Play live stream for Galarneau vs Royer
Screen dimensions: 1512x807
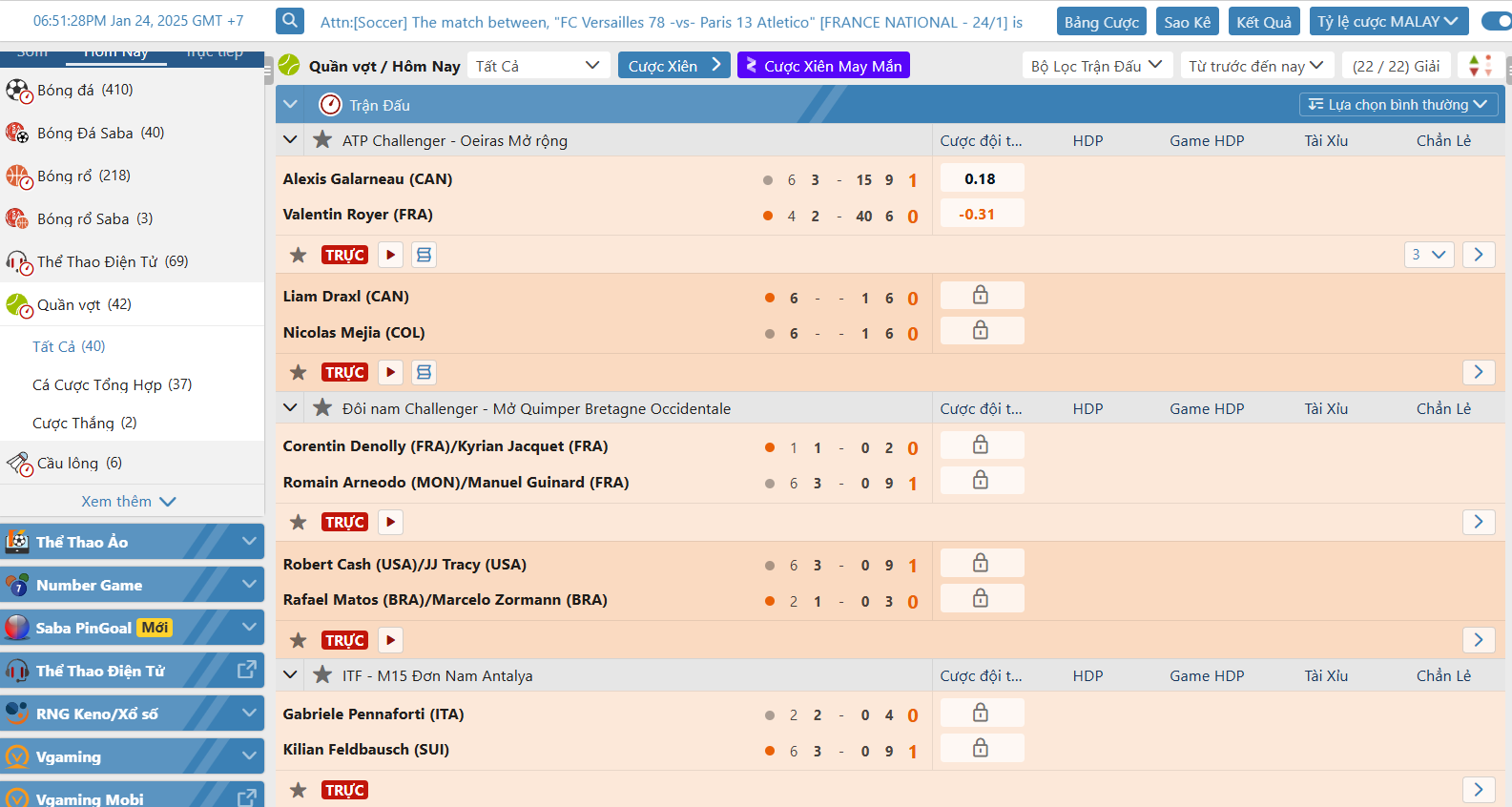[390, 255]
